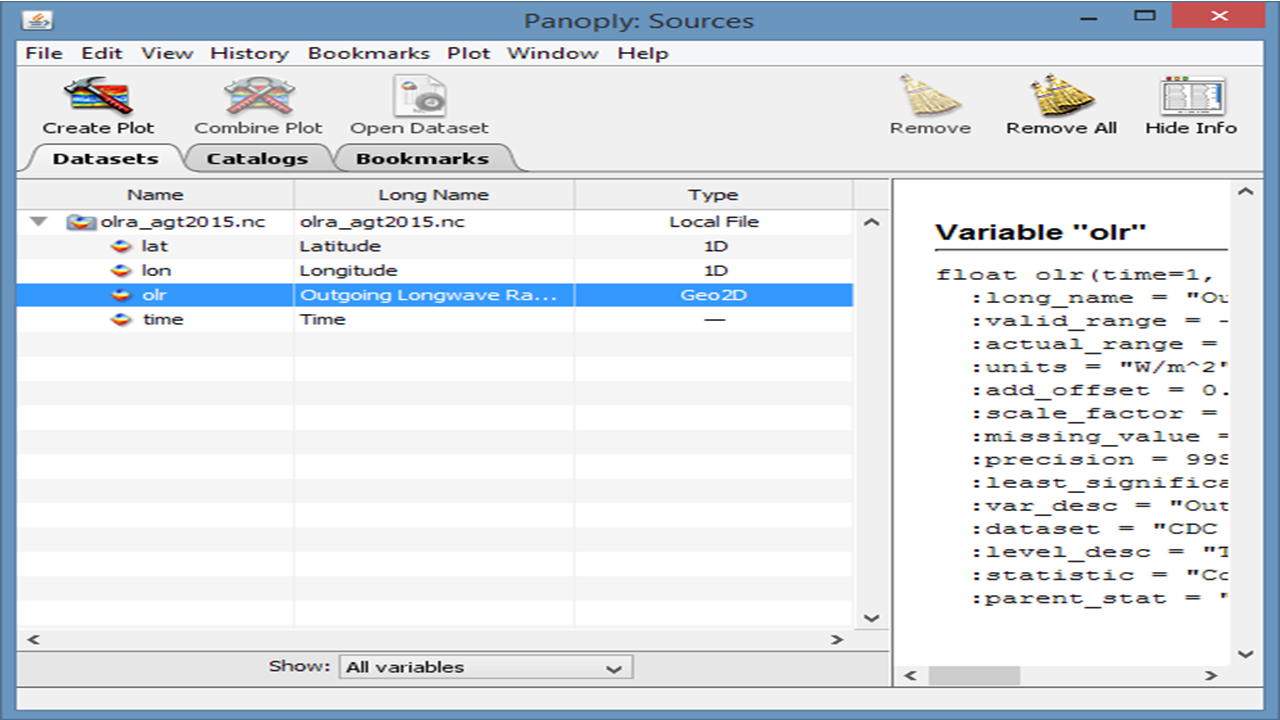Viewport: 1280px width, 720px height.
Task: Click the Hide Info panel icon
Action: pyautogui.click(x=1191, y=97)
